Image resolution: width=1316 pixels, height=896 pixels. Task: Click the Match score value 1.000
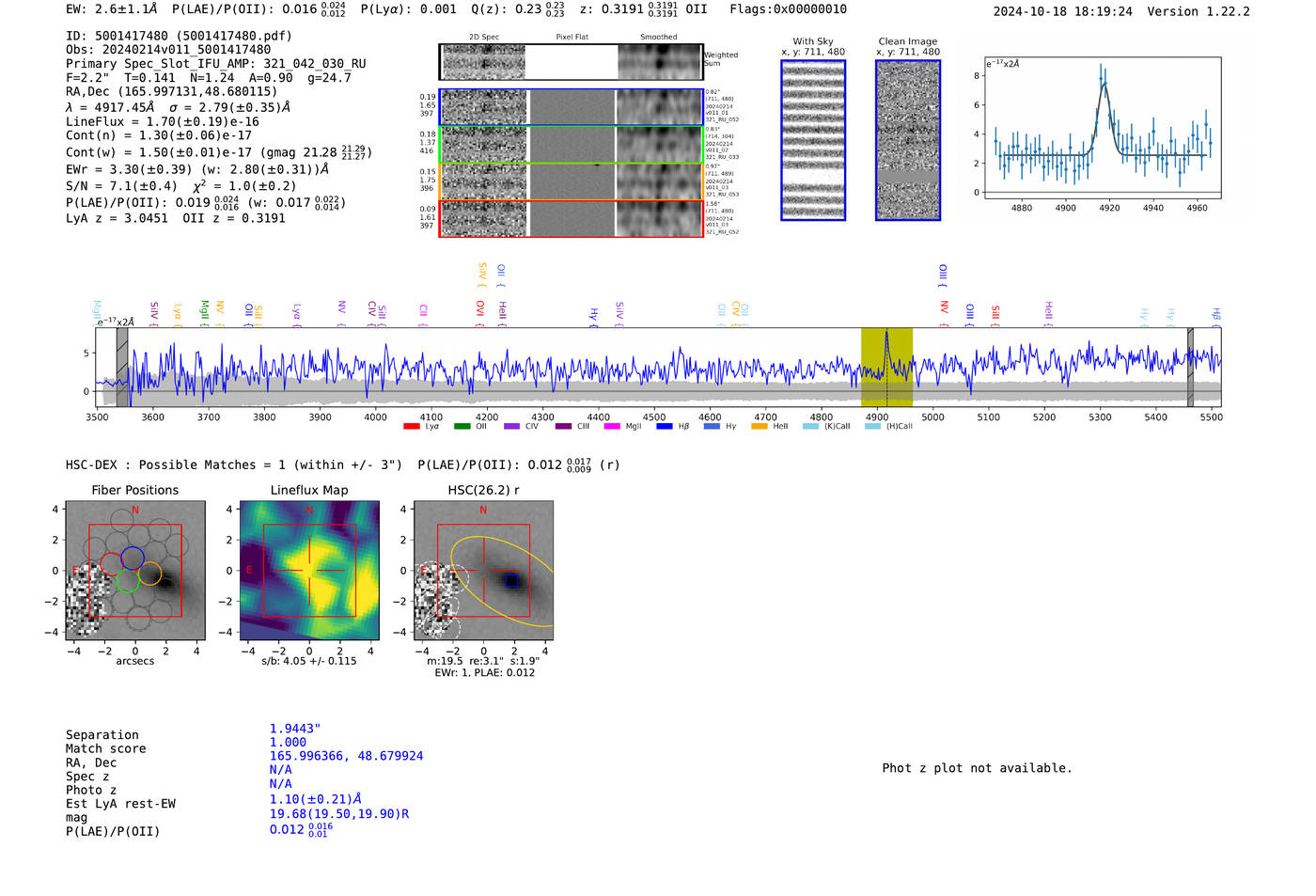pyautogui.click(x=288, y=742)
